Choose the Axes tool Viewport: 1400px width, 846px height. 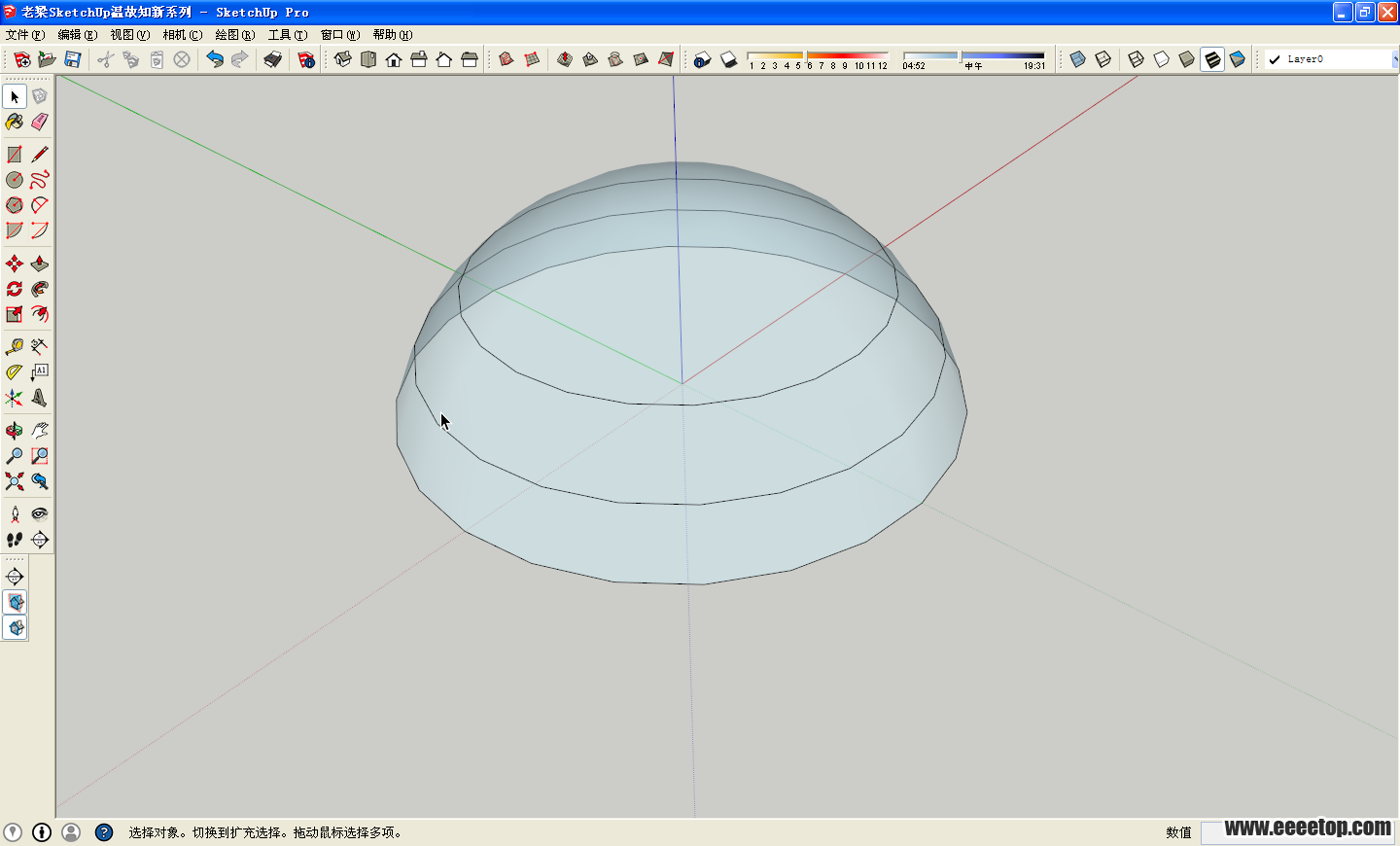tap(15, 398)
